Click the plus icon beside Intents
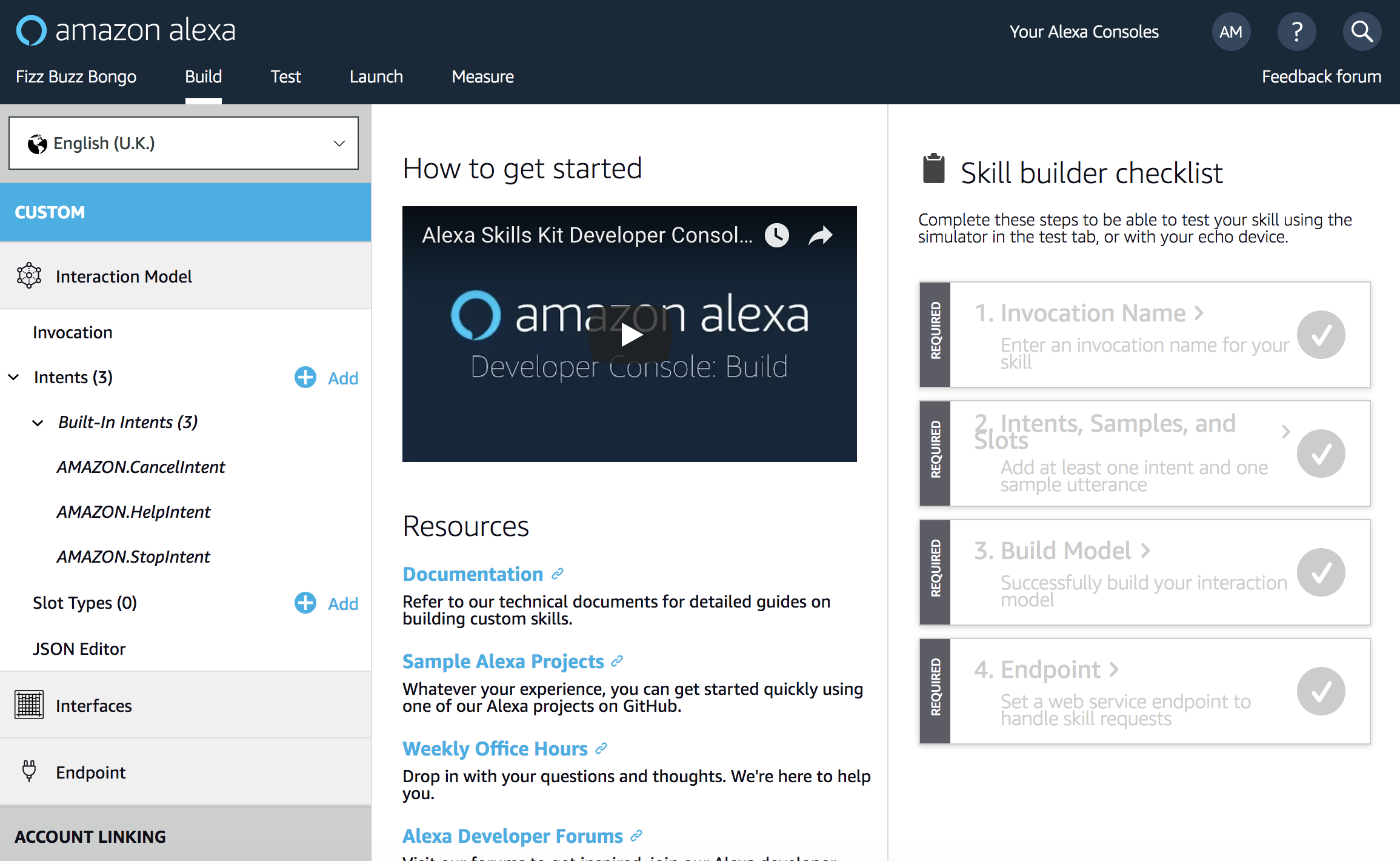Viewport: 1400px width, 861px height. click(x=305, y=377)
